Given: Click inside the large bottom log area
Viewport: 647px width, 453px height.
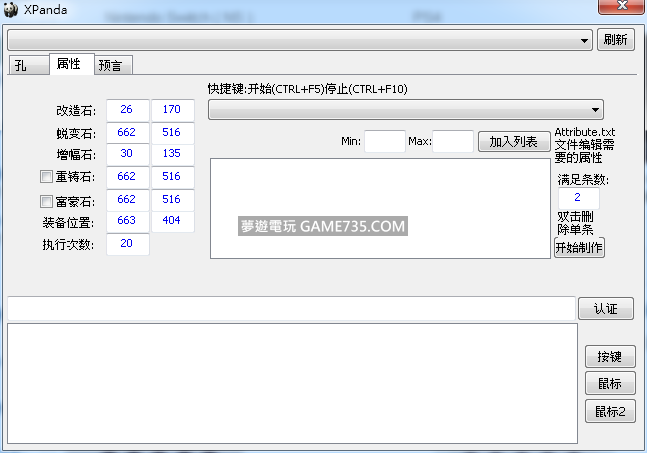Looking at the screenshot, I should (x=292, y=384).
